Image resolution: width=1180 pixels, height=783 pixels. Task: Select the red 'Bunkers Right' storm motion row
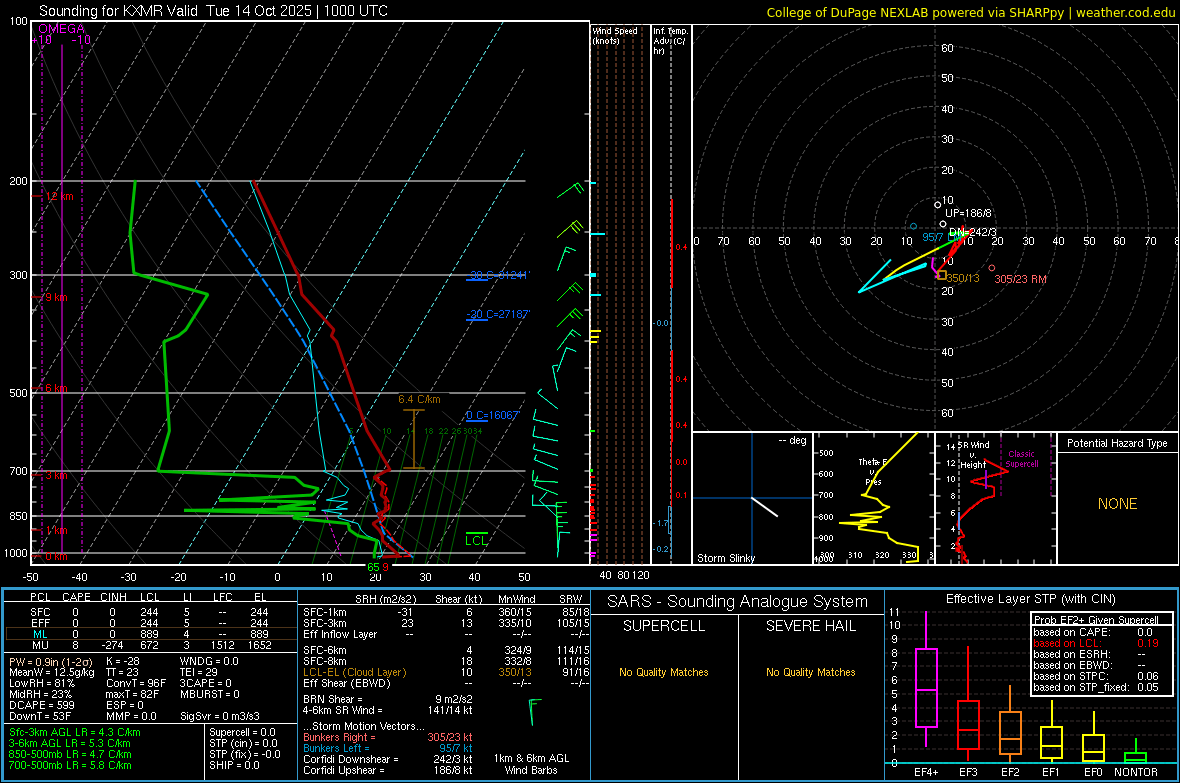pos(388,738)
